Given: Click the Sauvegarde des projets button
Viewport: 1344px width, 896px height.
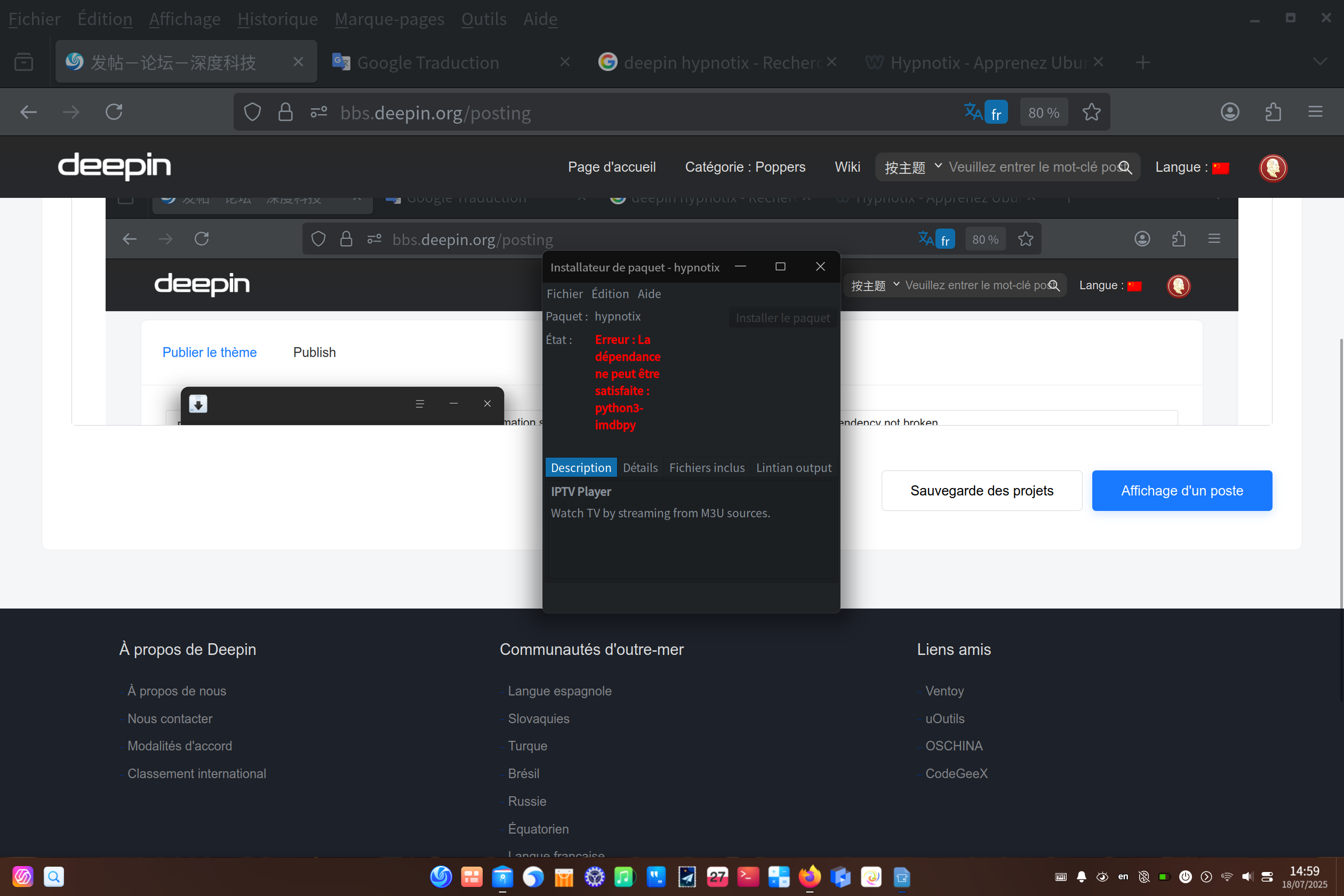Looking at the screenshot, I should (x=982, y=490).
